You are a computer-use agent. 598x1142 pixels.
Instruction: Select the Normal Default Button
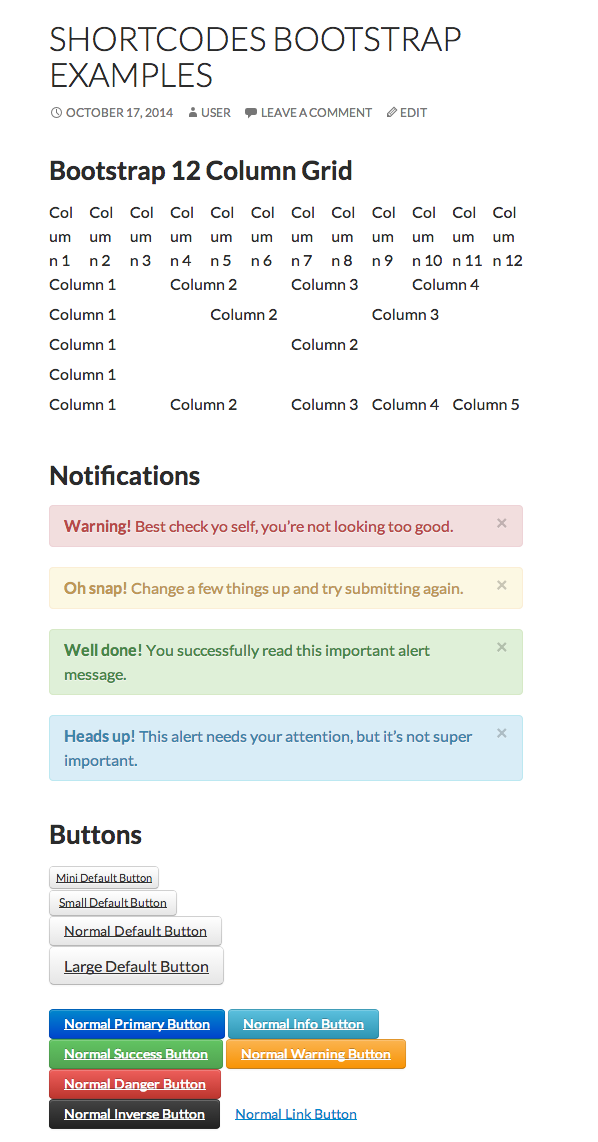pyautogui.click(x=135, y=931)
